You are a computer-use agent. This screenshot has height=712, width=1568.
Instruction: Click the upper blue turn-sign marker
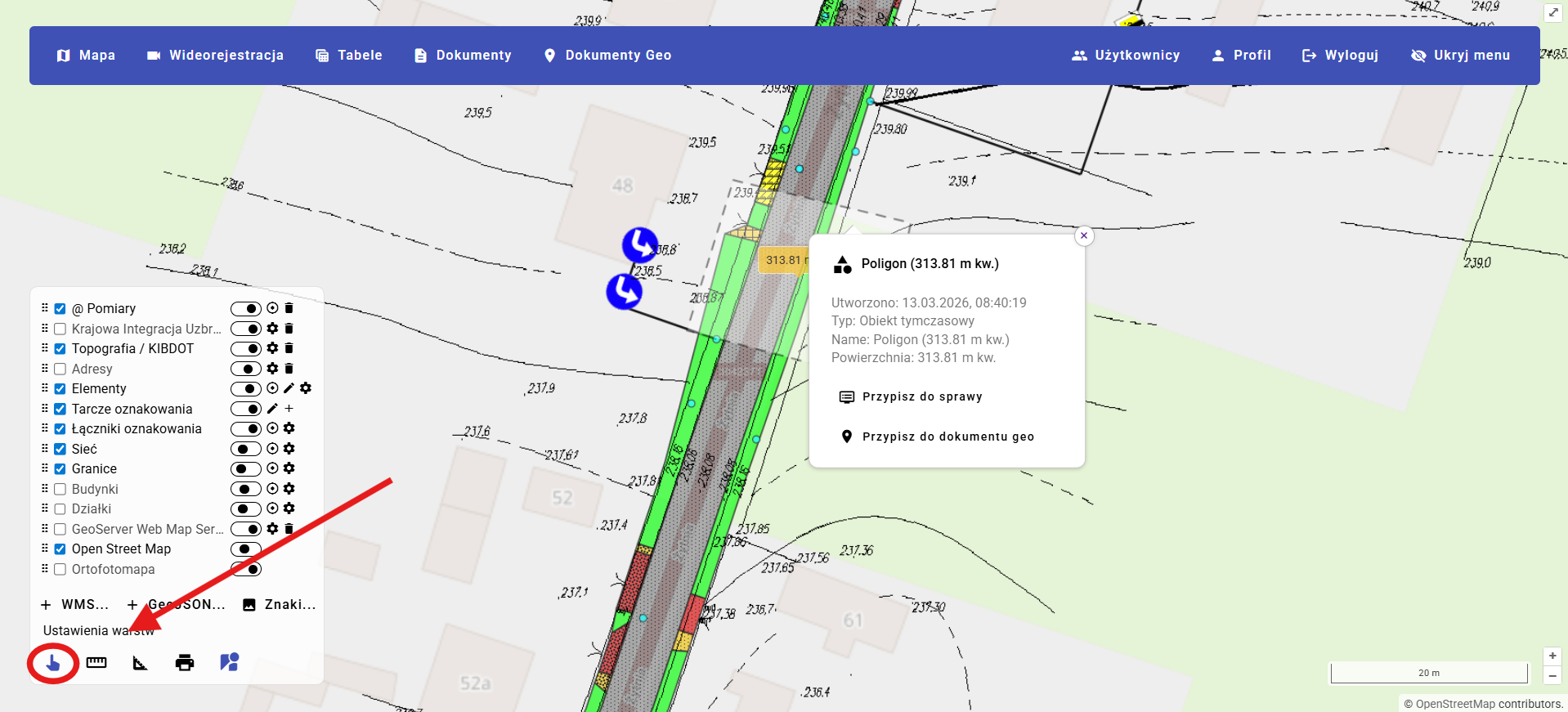click(x=640, y=245)
